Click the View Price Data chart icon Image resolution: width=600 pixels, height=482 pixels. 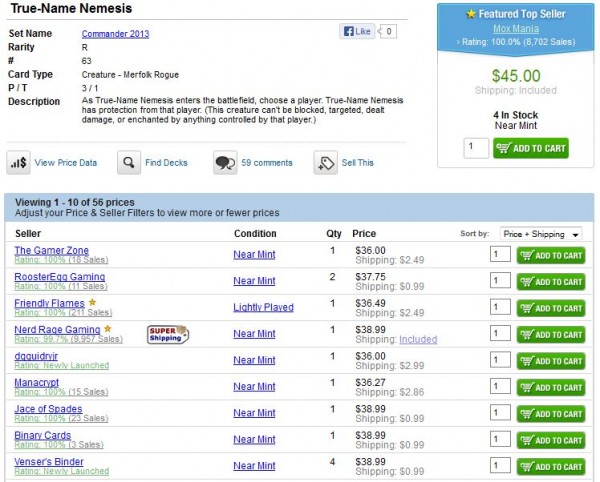click(x=18, y=162)
